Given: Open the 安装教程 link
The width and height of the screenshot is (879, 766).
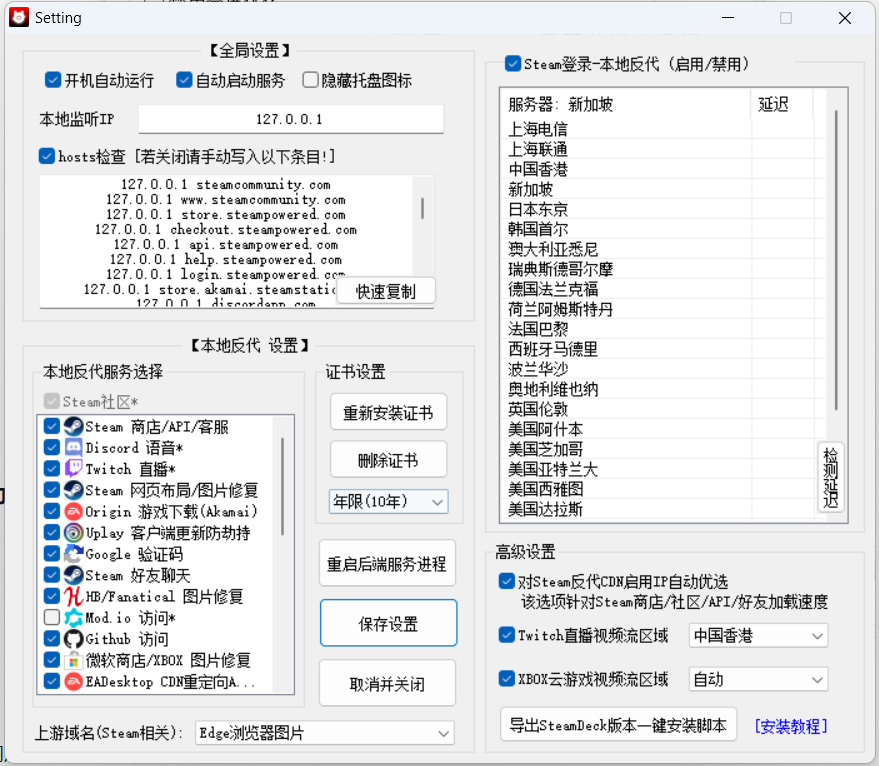Looking at the screenshot, I should (x=790, y=726).
